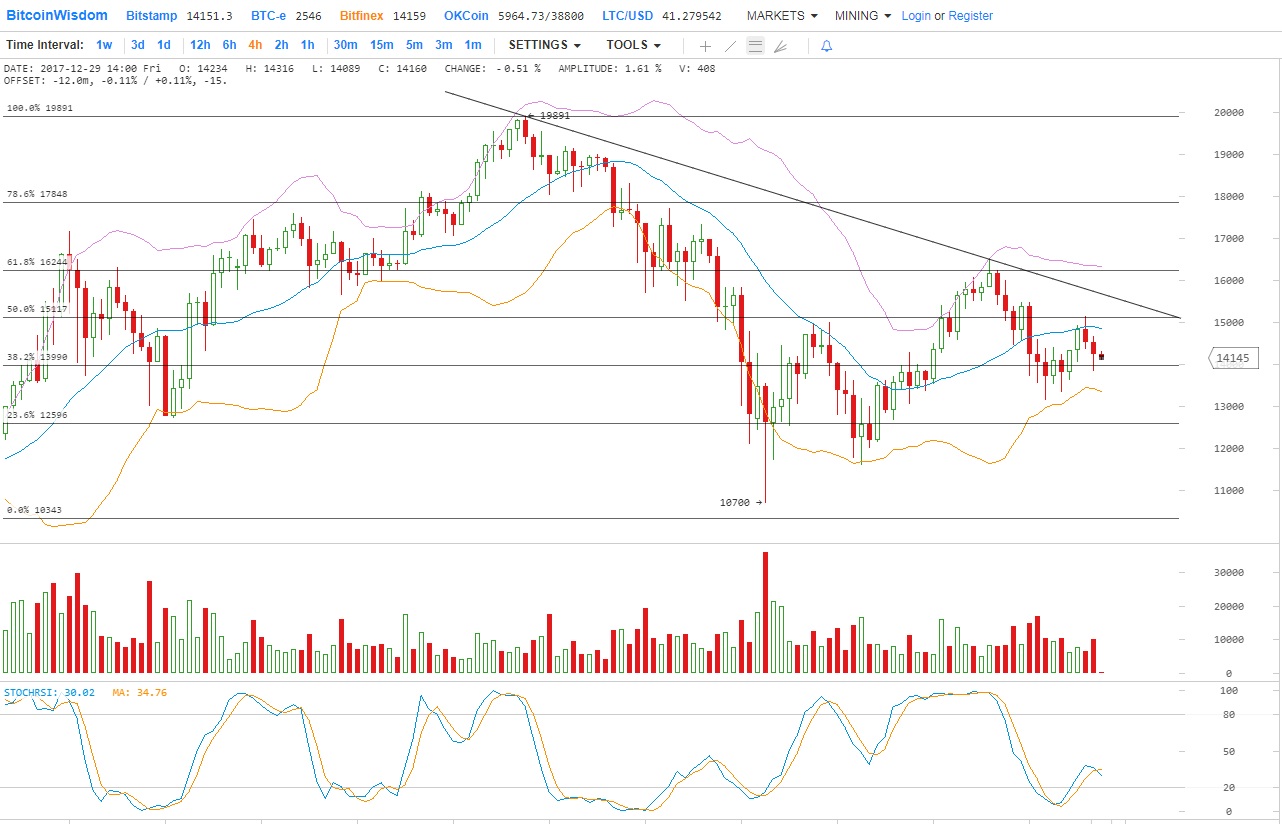Click the price alert bell icon
The width and height of the screenshot is (1282, 824).
[x=826, y=46]
